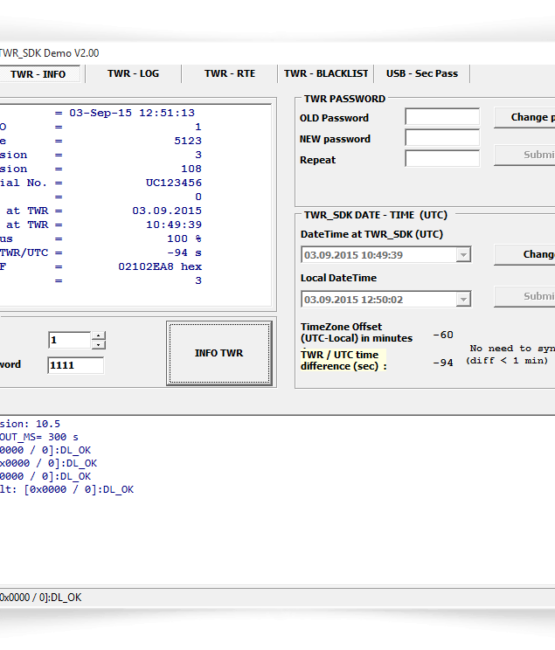Select the log line 'OUT_MS= 300 s'
Image resolution: width=555 pixels, height=650 pixels.
click(39, 437)
